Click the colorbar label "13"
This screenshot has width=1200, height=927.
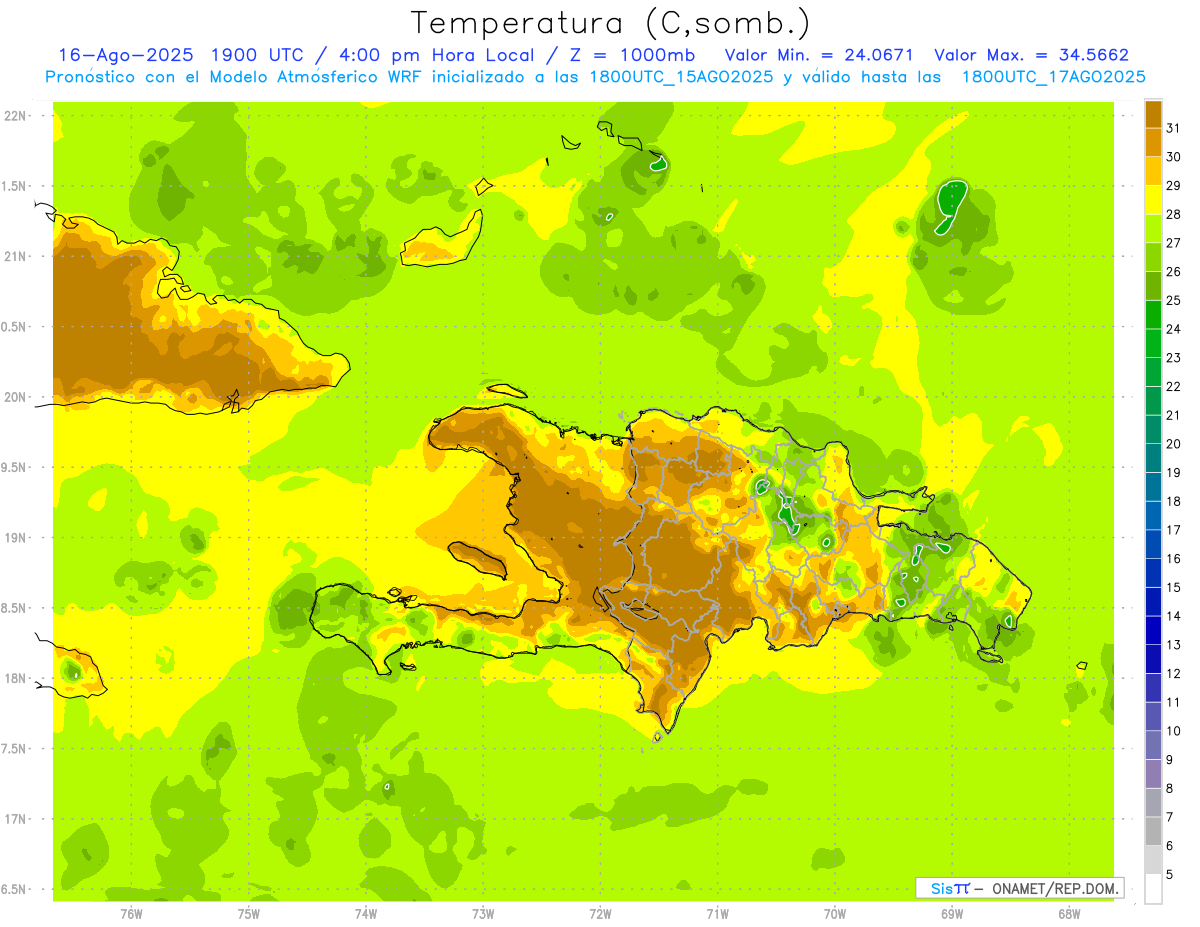pos(1174,645)
